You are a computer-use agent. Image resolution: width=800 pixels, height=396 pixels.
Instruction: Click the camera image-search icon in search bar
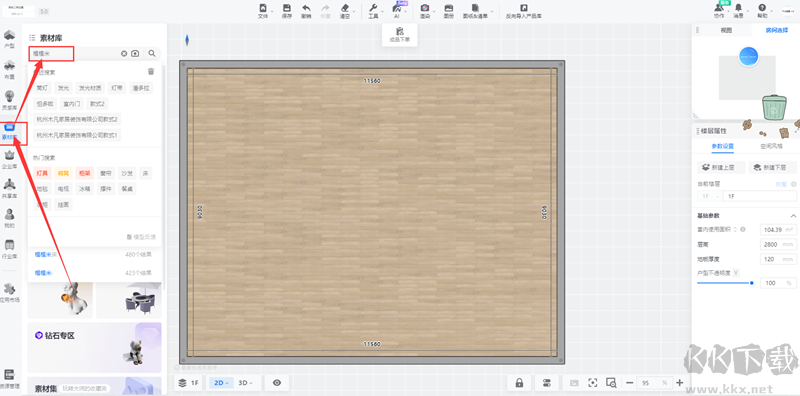(x=135, y=54)
